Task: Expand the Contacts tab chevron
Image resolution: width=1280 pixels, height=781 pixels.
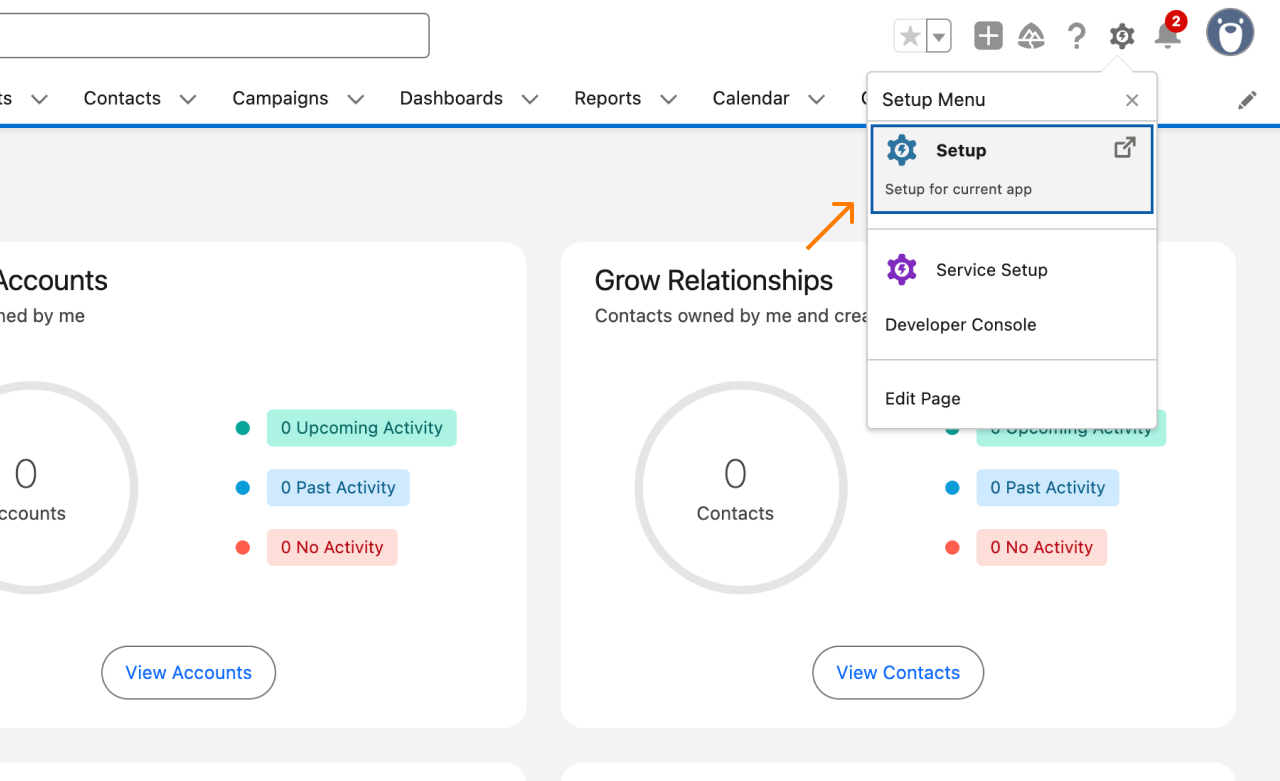Action: tap(188, 99)
